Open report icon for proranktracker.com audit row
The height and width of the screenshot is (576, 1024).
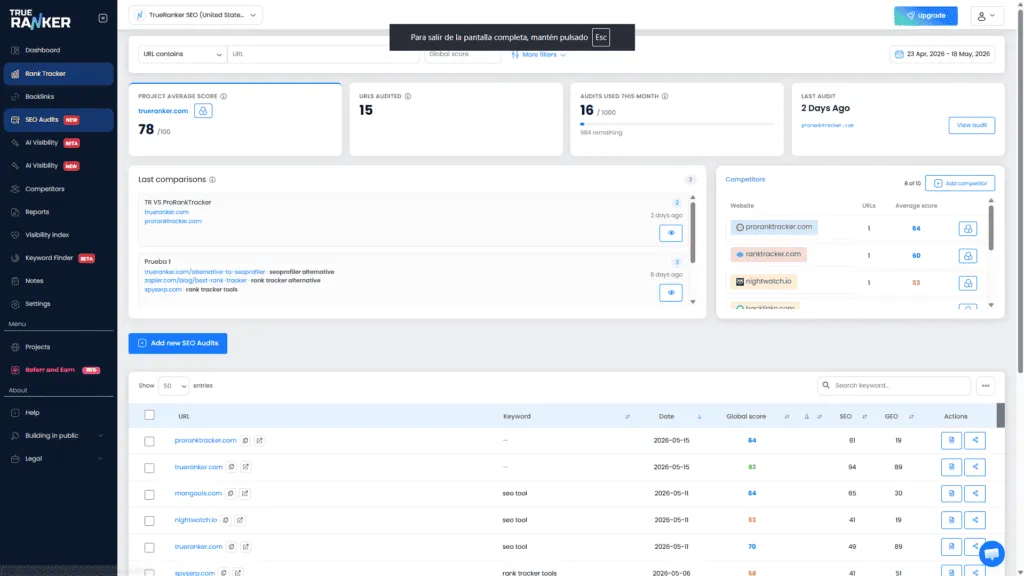coord(952,440)
